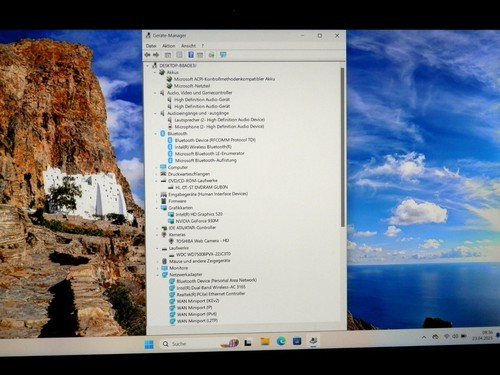Open the Windows Start button
The image size is (500, 375).
click(x=149, y=344)
